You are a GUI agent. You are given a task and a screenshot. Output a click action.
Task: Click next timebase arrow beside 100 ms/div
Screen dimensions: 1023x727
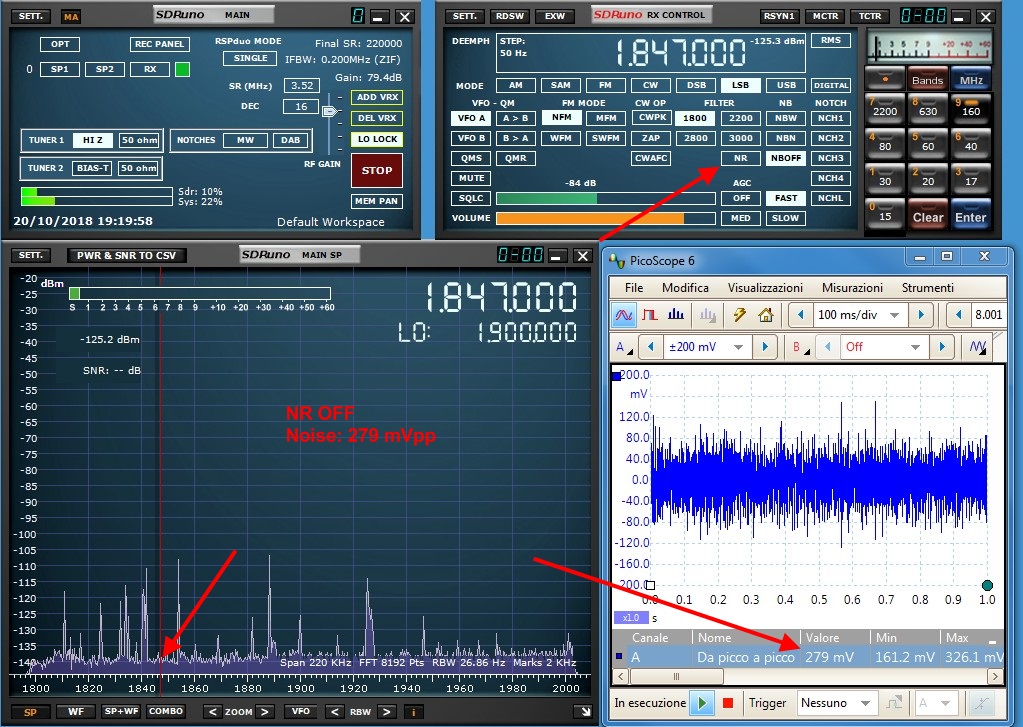tap(921, 315)
